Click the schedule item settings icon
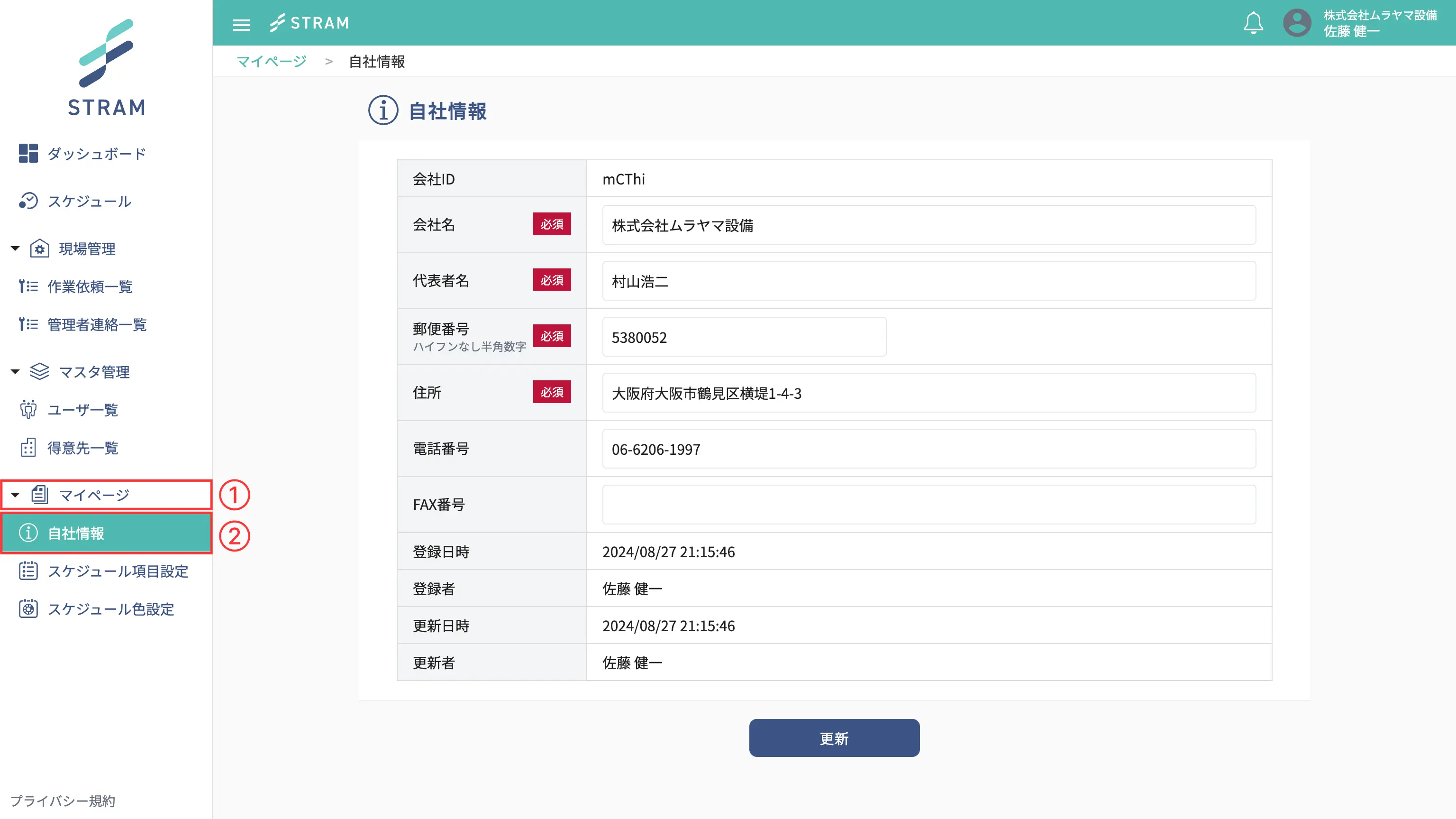This screenshot has height=819, width=1456. coord(27,571)
